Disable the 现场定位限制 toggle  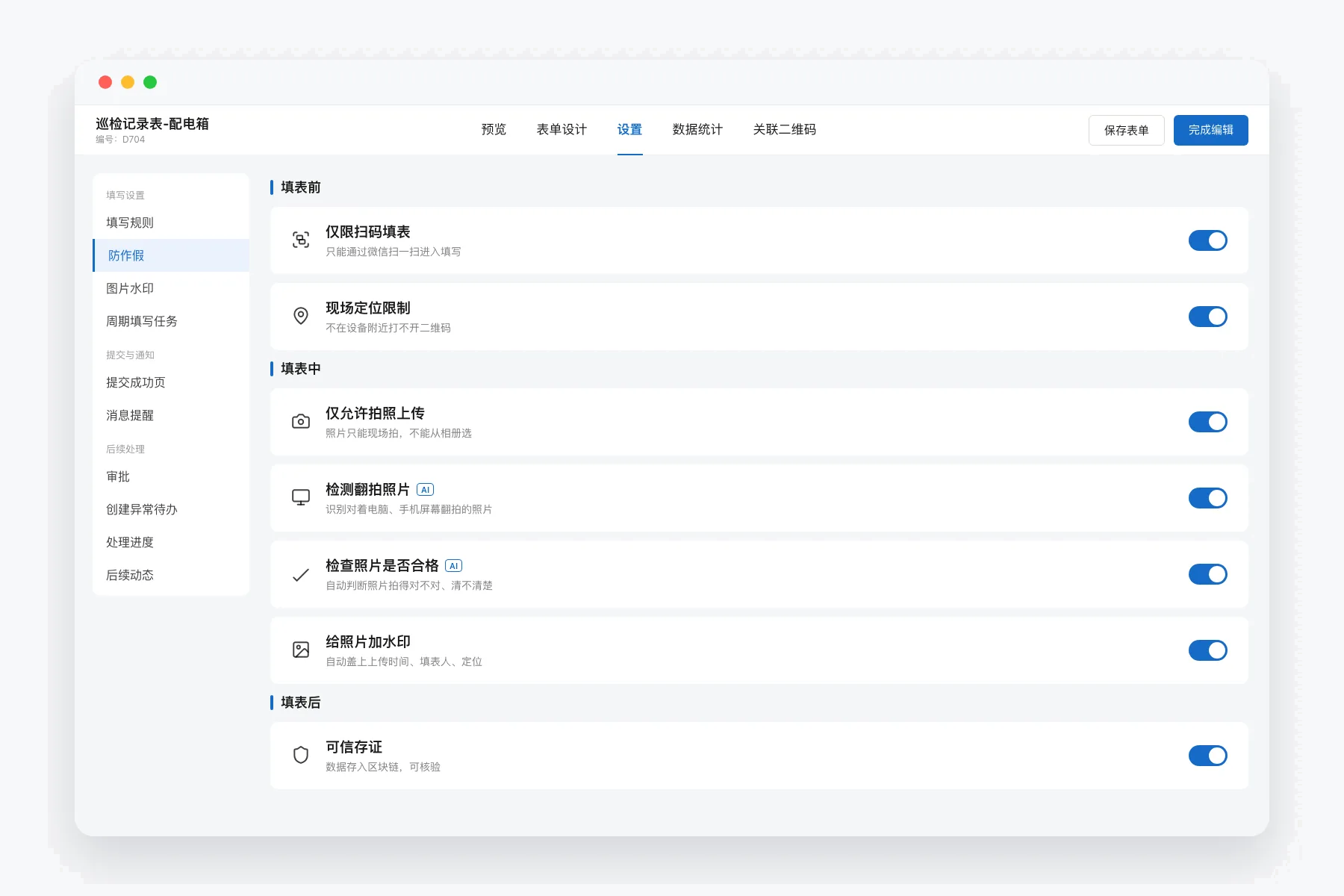tap(1208, 317)
